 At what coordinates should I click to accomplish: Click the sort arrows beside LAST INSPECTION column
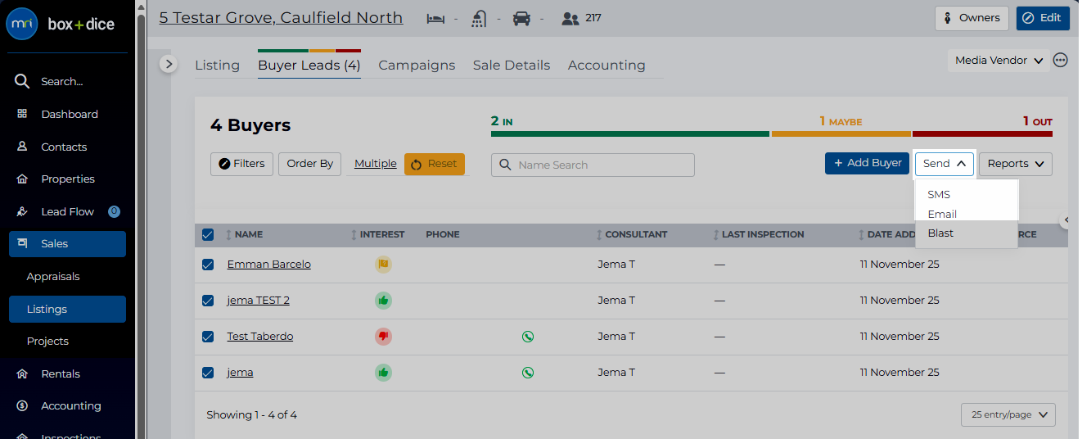pyautogui.click(x=716, y=234)
